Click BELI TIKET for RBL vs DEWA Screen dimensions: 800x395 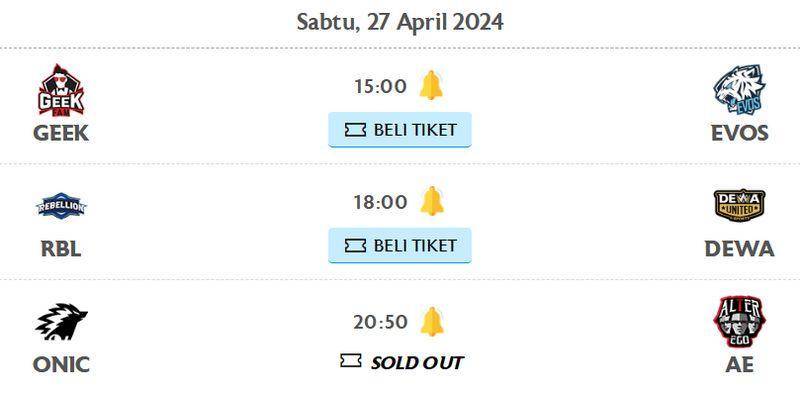click(399, 245)
